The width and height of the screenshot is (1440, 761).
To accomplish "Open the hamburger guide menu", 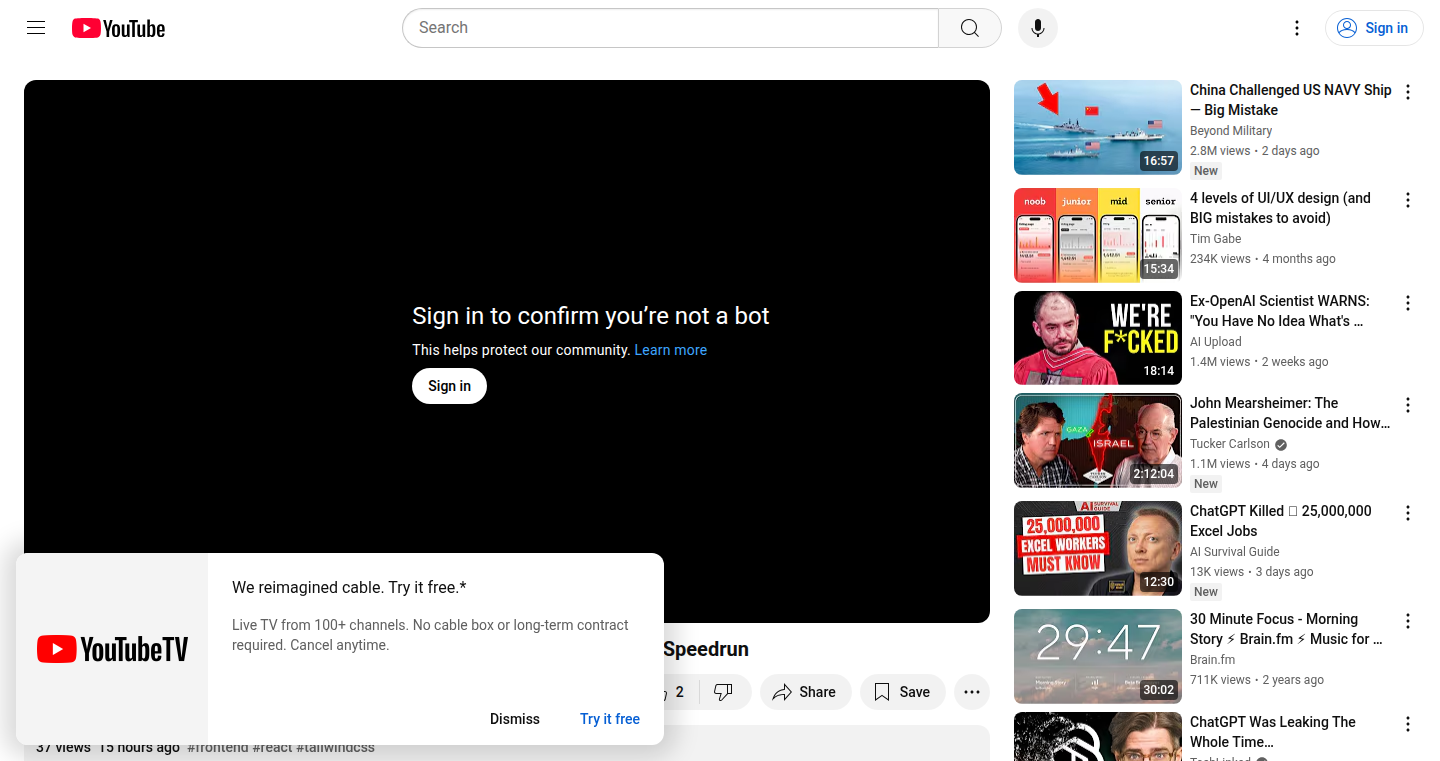I will tap(36, 28).
